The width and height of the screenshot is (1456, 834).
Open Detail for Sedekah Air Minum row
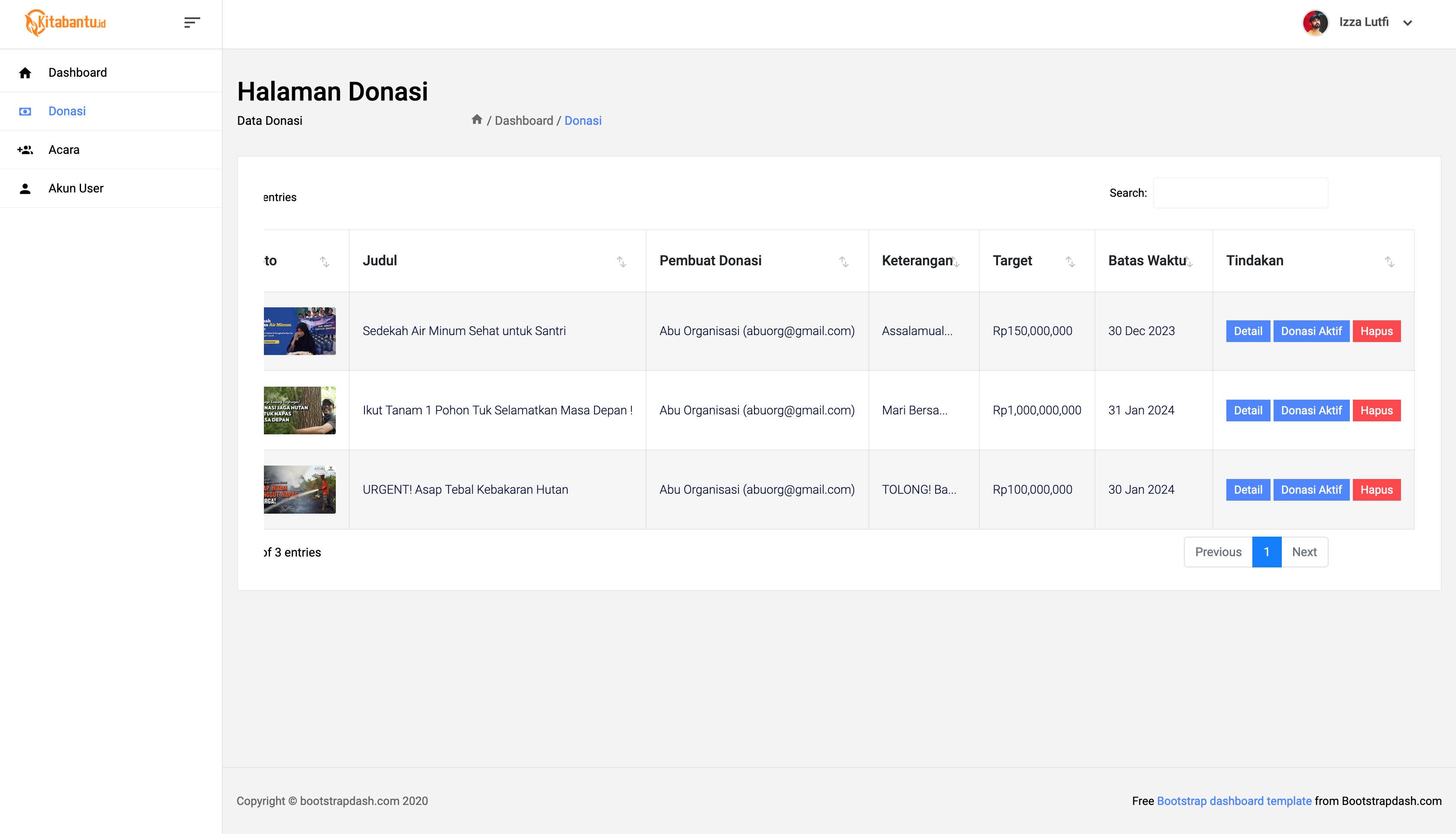pyautogui.click(x=1248, y=331)
